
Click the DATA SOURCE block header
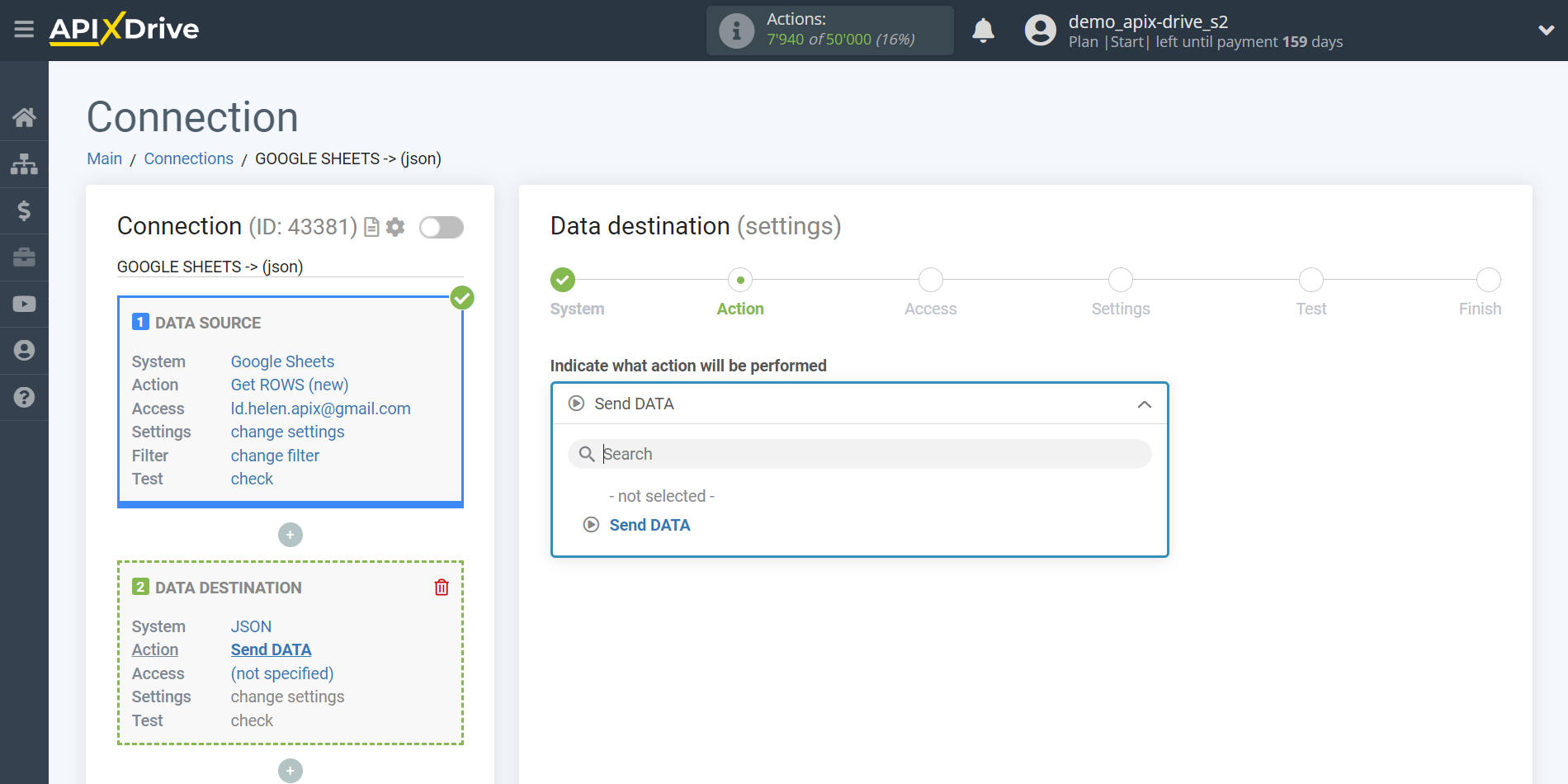pos(208,323)
